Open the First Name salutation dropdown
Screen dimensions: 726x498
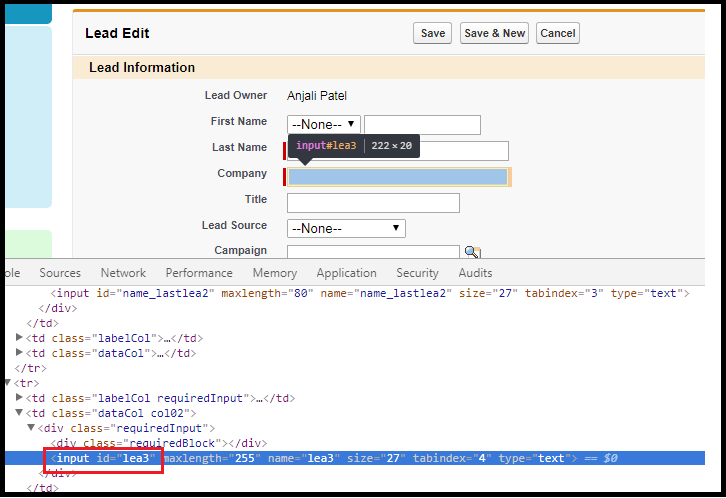pos(323,124)
